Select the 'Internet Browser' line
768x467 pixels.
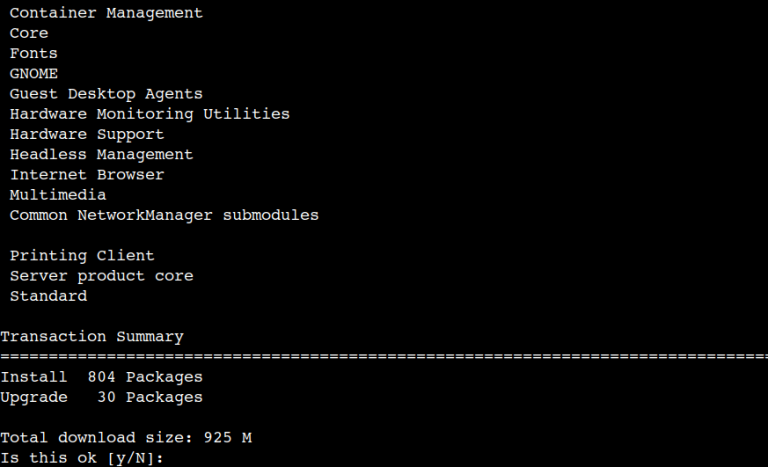[87, 175]
